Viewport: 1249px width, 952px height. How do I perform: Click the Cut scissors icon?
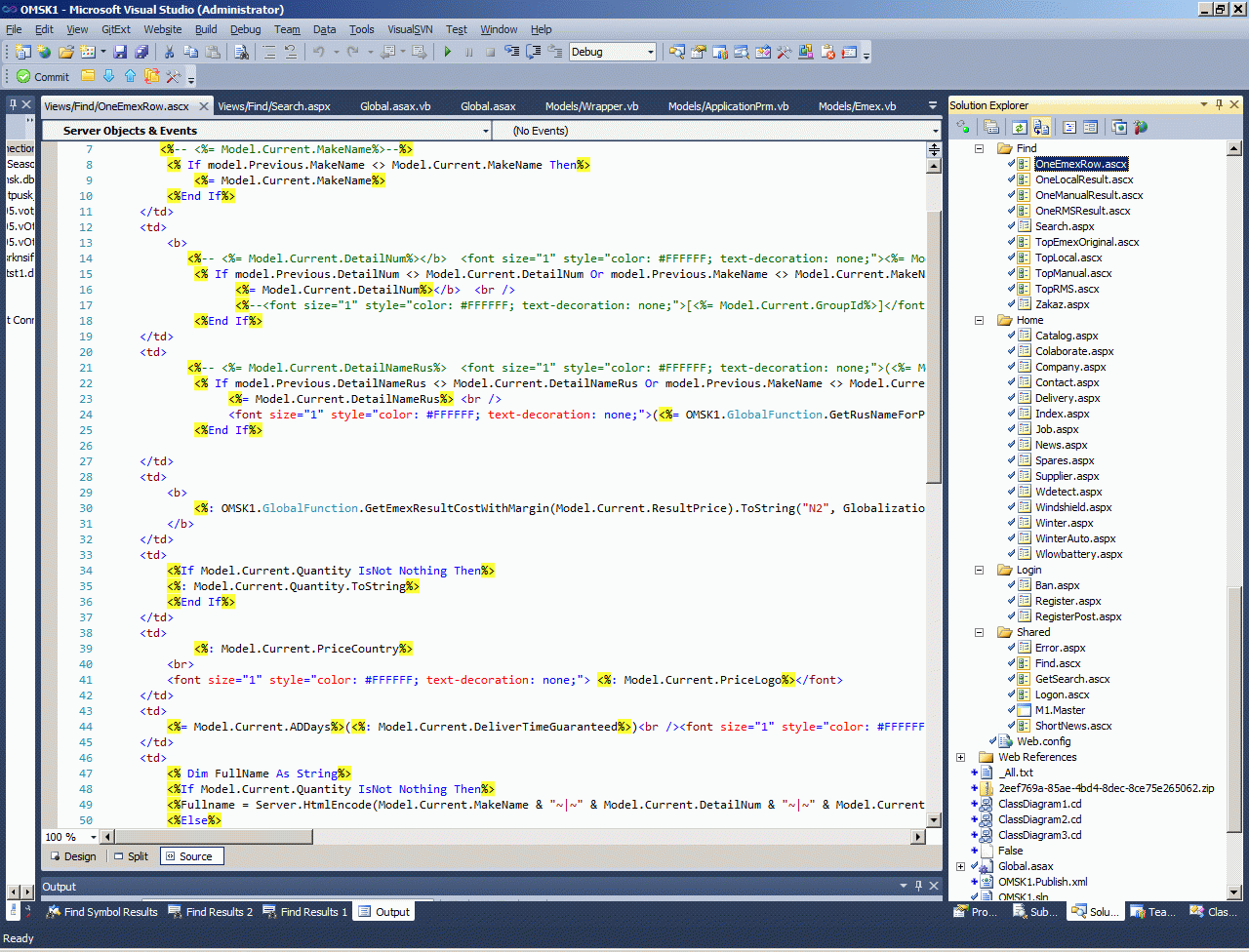point(169,52)
